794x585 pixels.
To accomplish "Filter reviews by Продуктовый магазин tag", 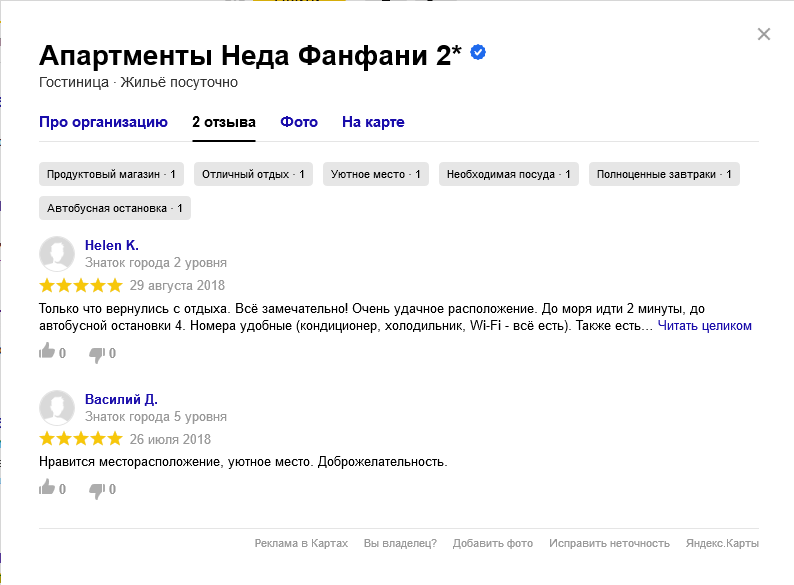I will pos(111,174).
